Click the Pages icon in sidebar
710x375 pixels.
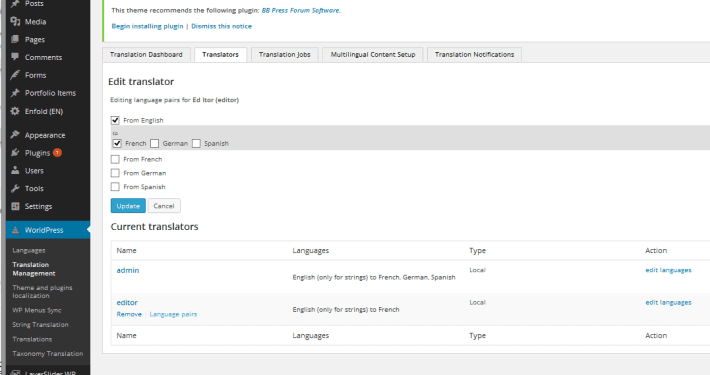15,39
